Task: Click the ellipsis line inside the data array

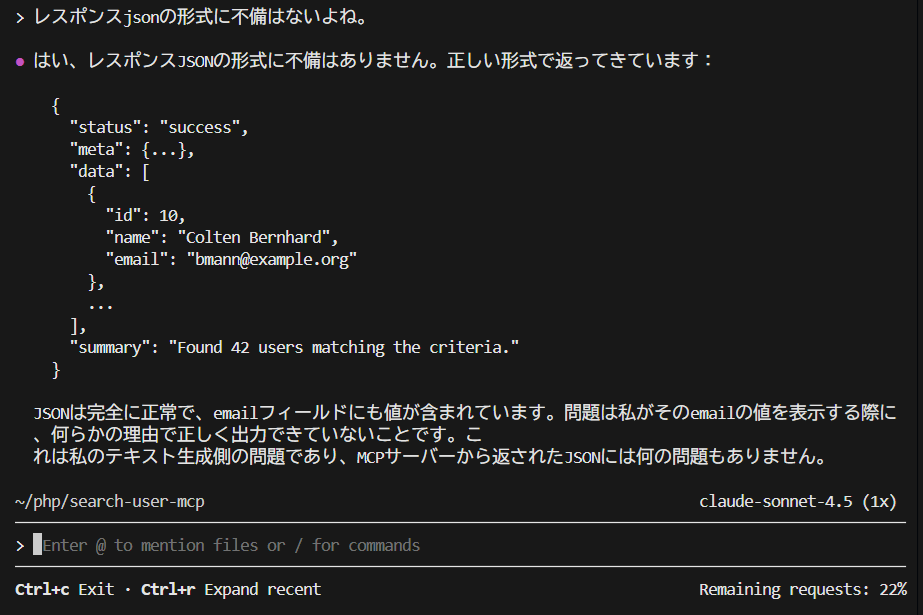Action: tap(100, 304)
